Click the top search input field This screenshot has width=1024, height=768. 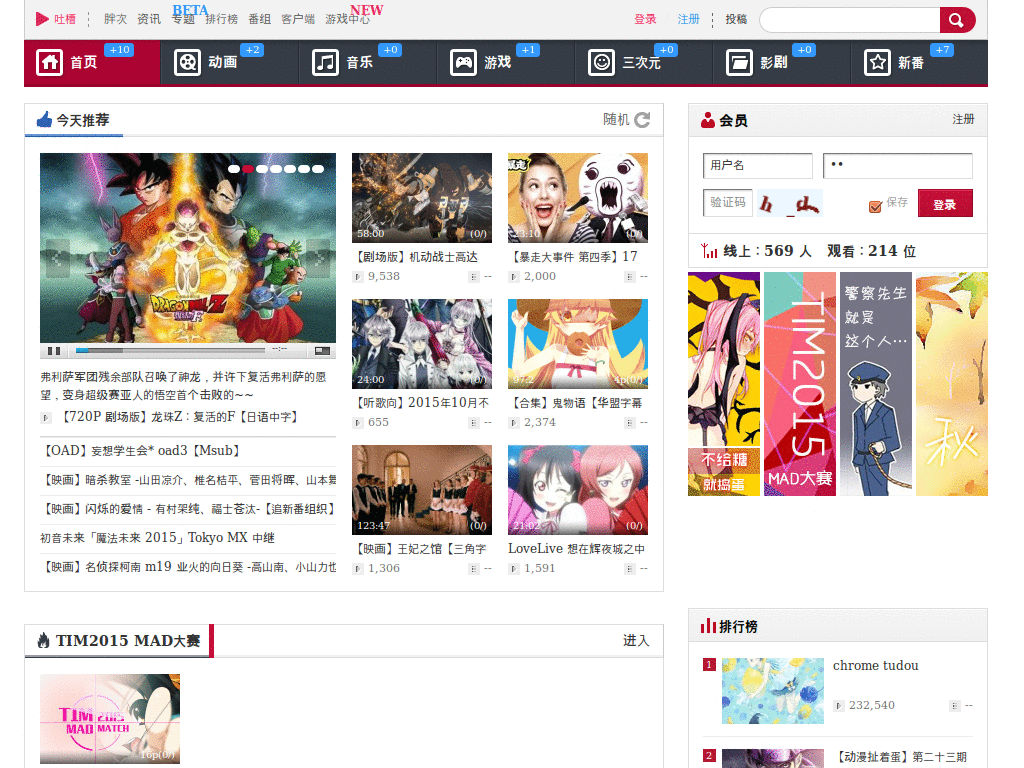click(850, 20)
